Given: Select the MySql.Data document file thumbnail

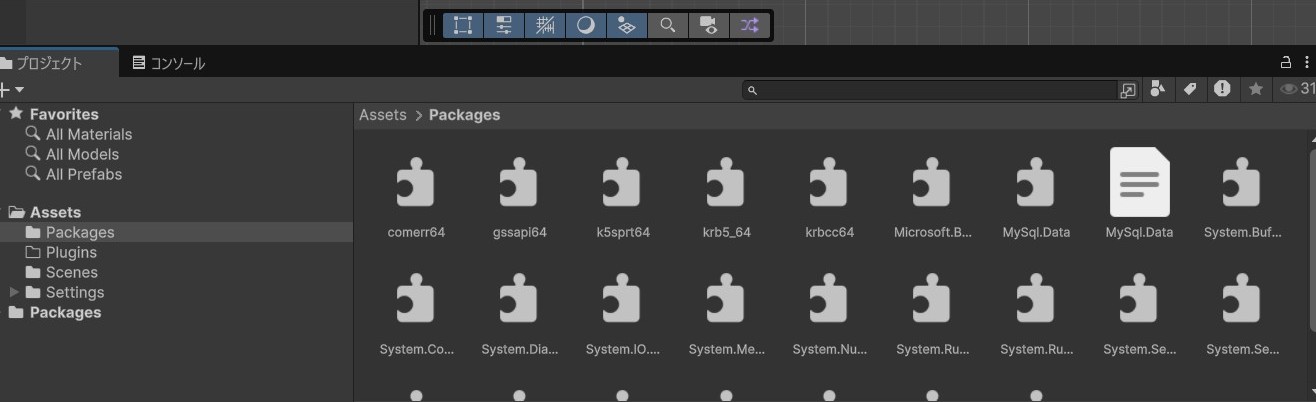Looking at the screenshot, I should click(1139, 183).
